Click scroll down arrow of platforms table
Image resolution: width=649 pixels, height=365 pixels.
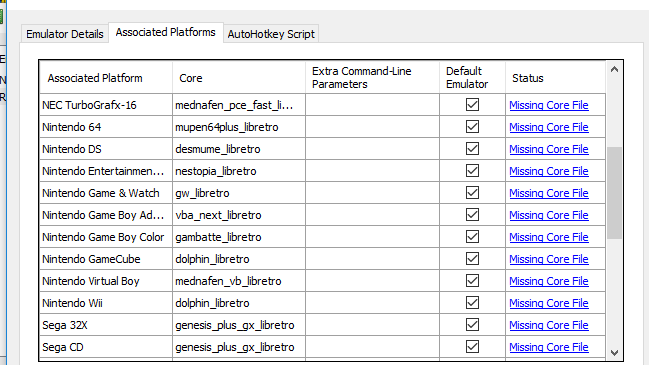[x=614, y=353]
